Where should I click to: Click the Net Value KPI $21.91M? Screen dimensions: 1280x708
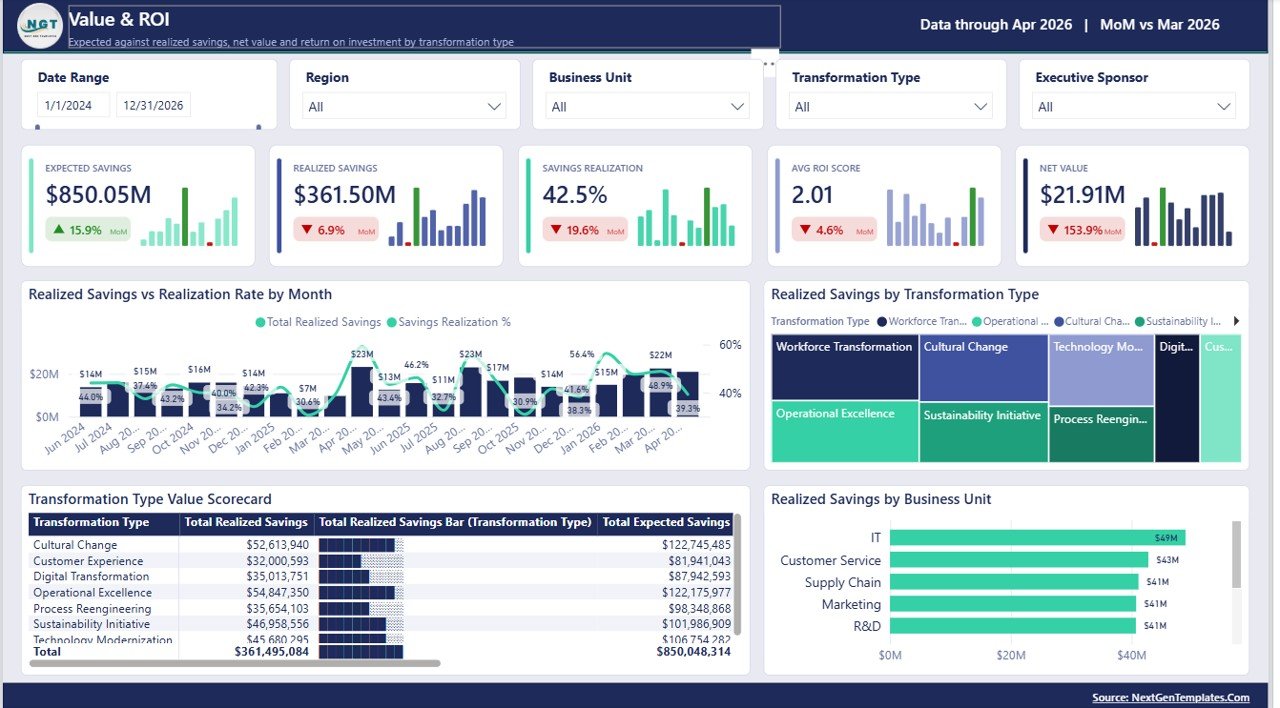[x=1082, y=195]
